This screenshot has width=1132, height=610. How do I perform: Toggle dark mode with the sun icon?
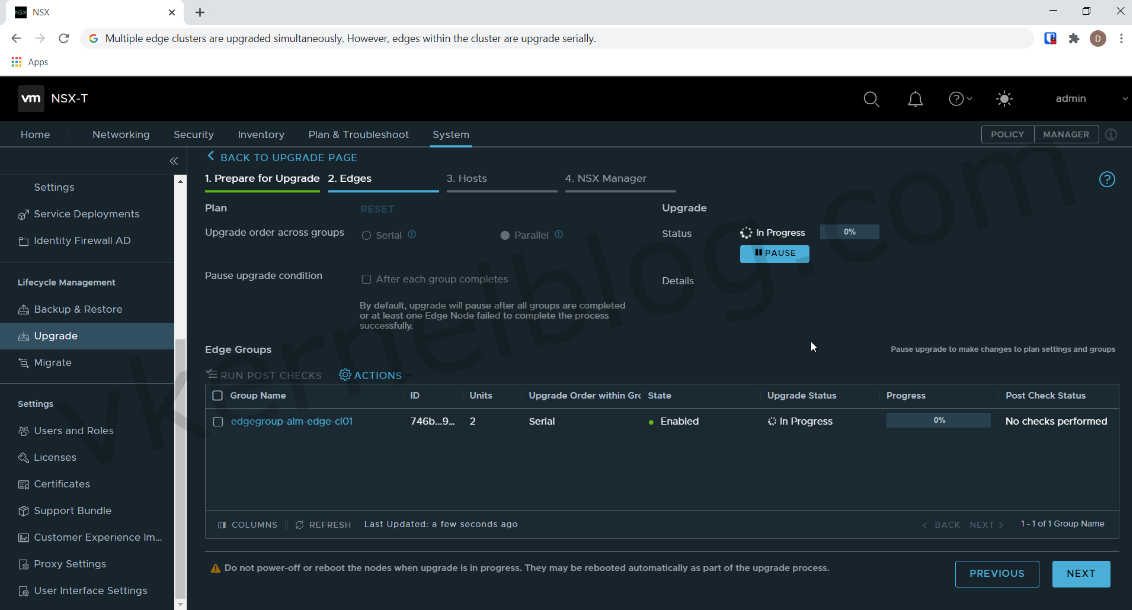(1004, 99)
